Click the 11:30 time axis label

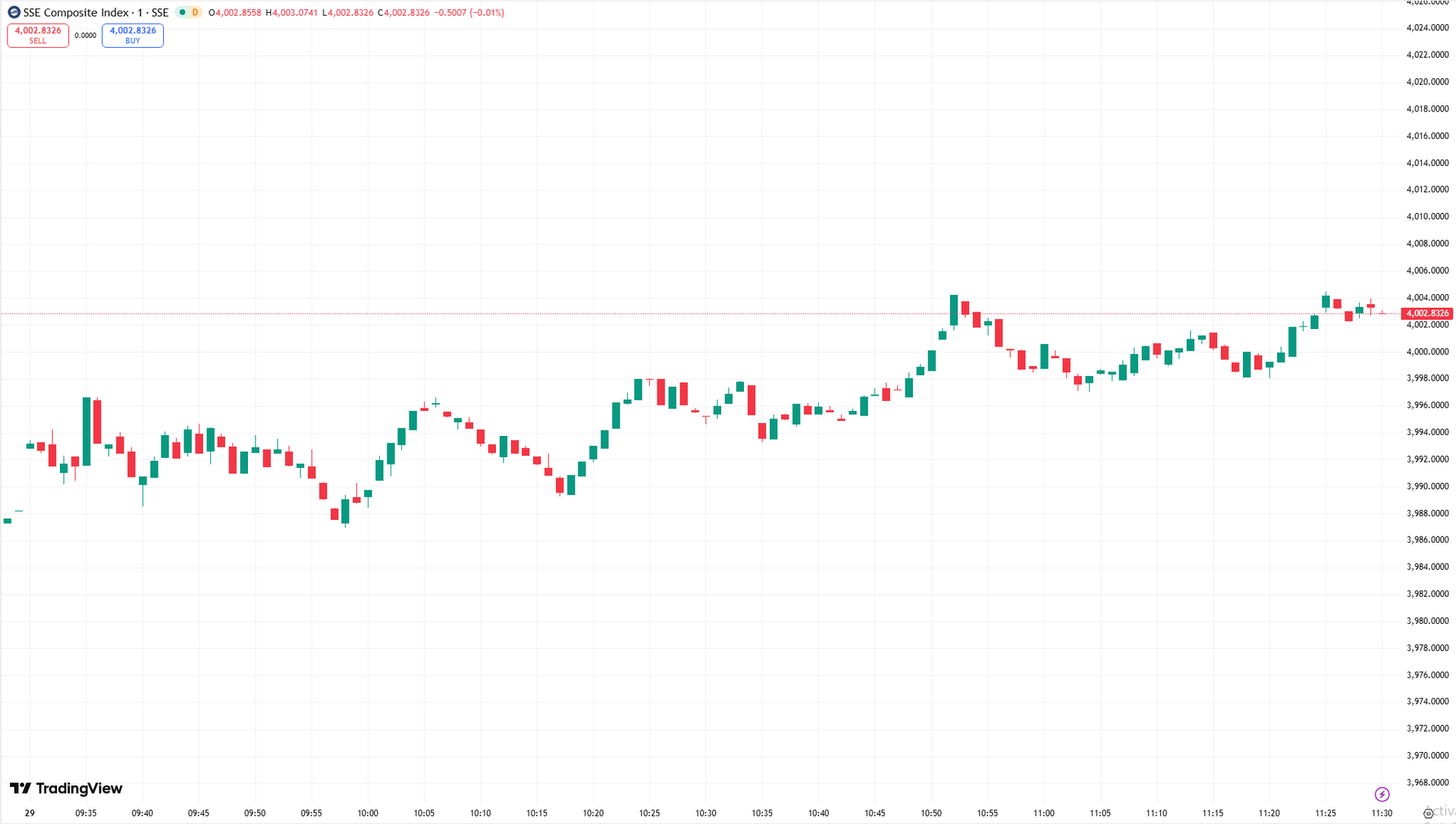[x=1382, y=813]
